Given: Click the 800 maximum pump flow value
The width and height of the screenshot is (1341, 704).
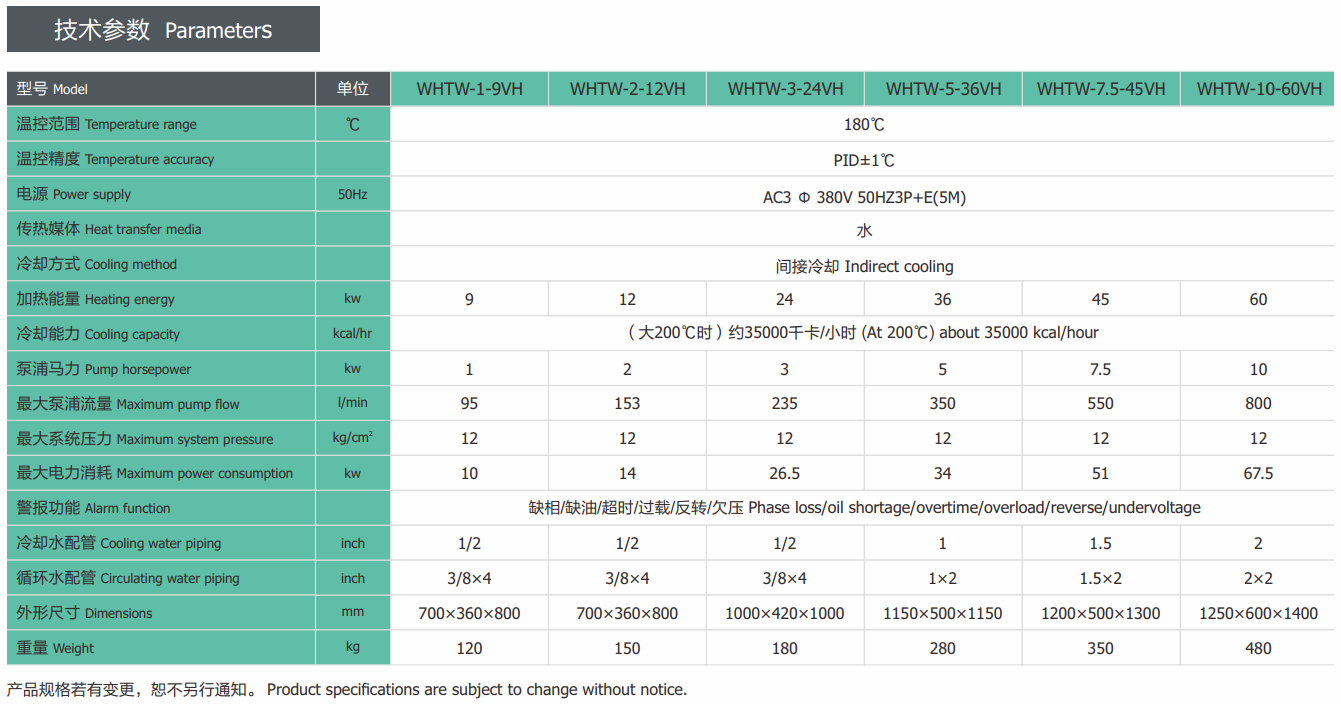Looking at the screenshot, I should pyautogui.click(x=1258, y=404).
